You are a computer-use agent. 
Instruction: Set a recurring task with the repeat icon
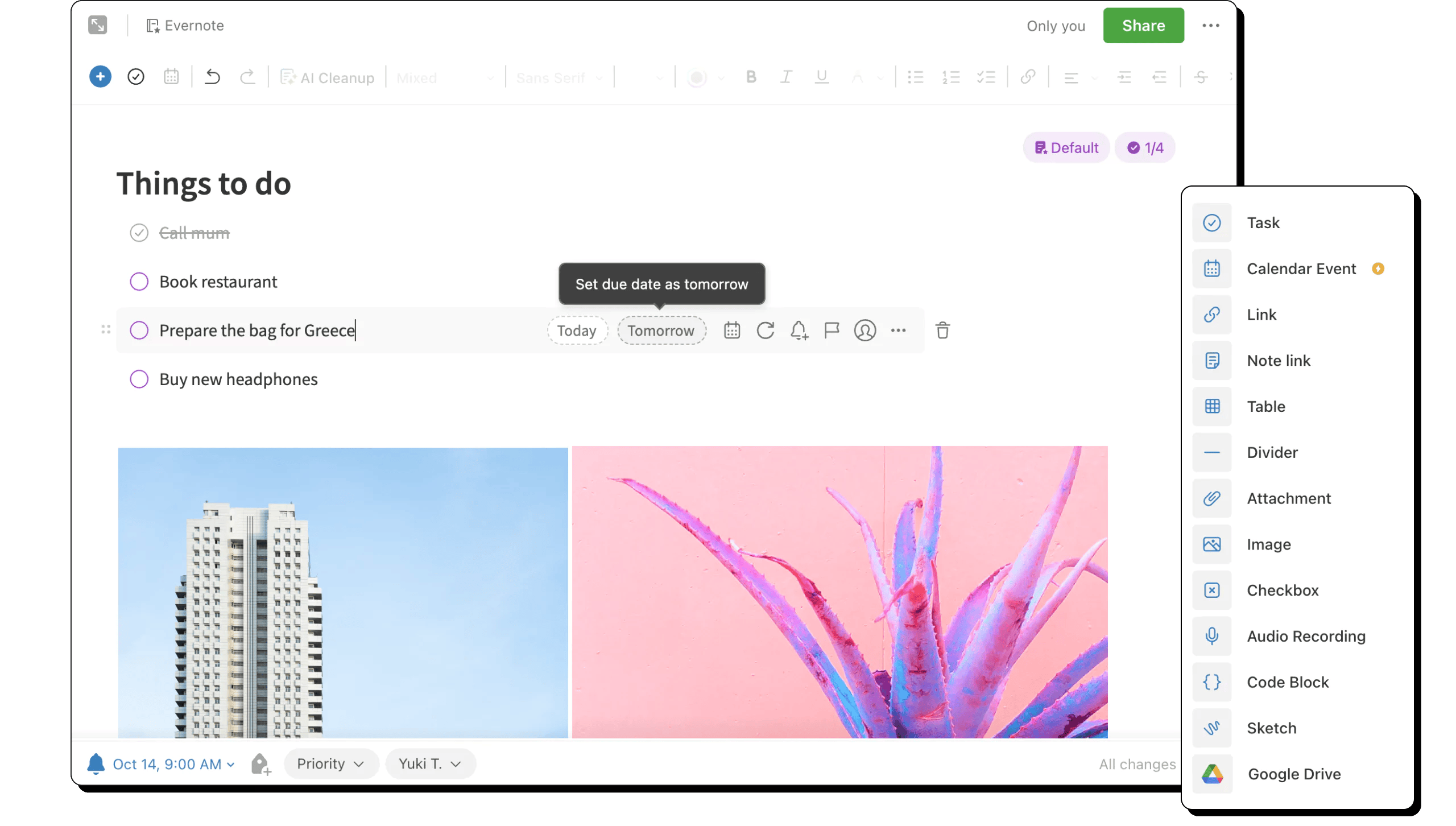click(x=766, y=330)
